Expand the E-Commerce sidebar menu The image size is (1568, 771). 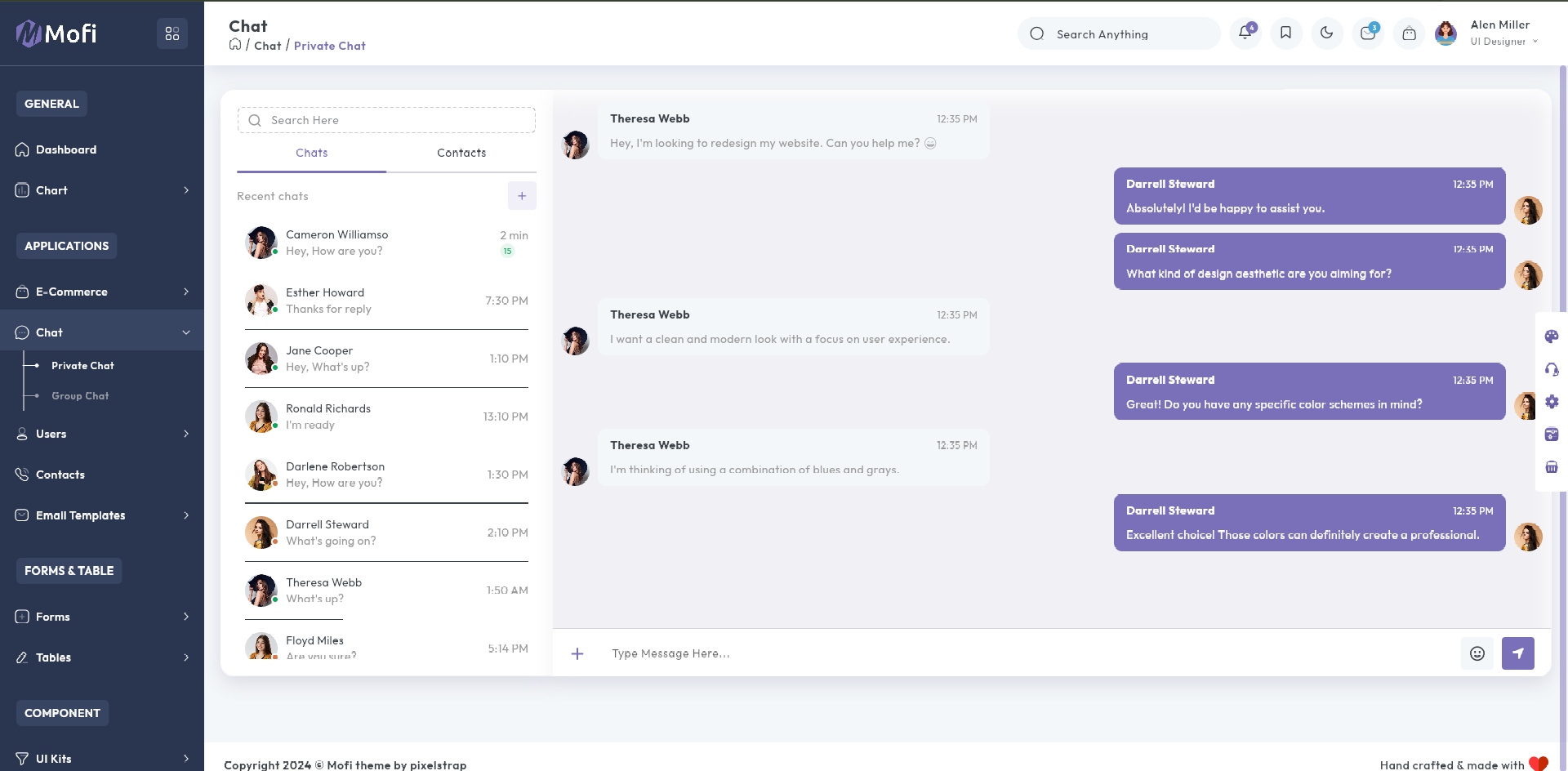pyautogui.click(x=102, y=292)
